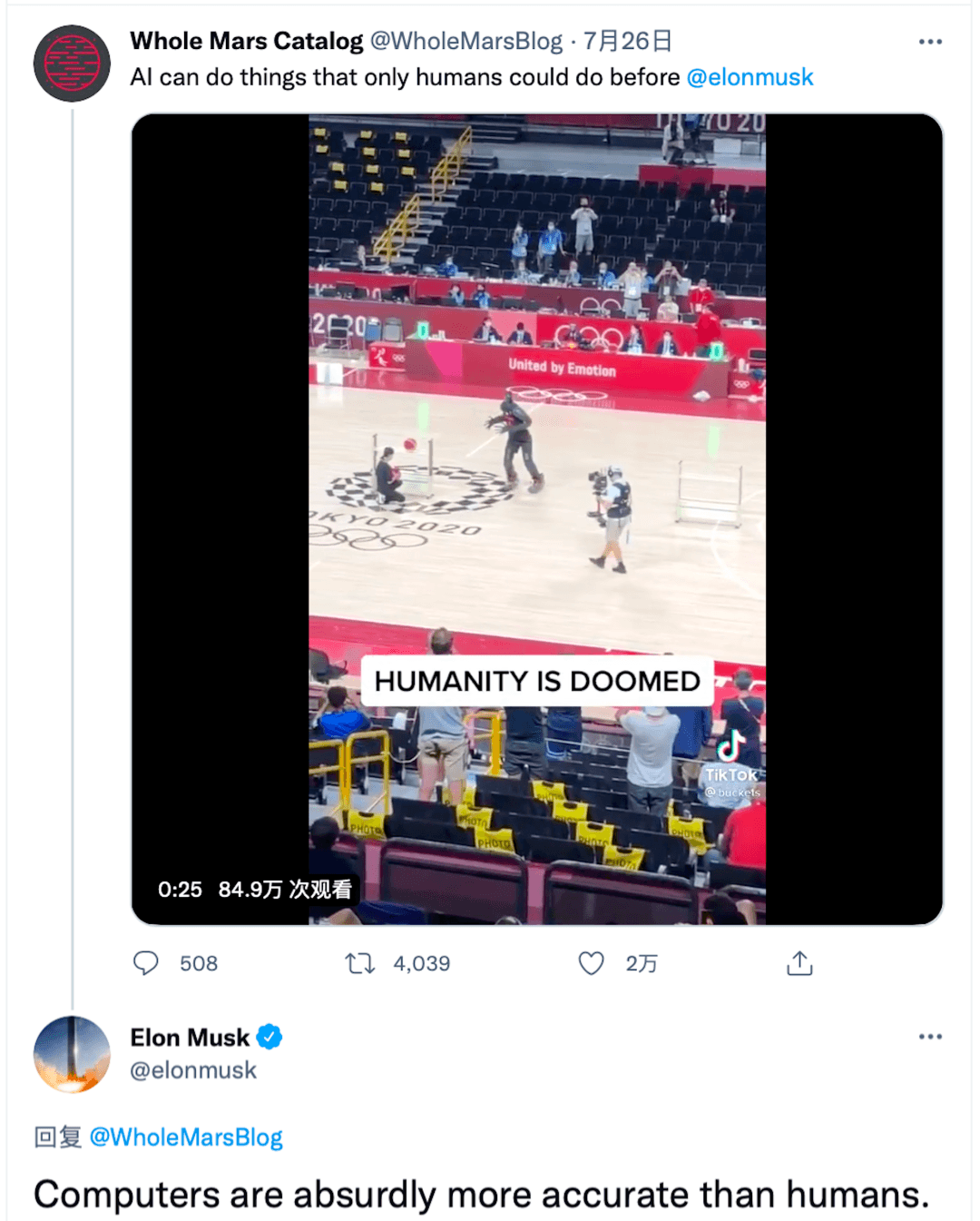This screenshot has height=1221, width=980.
Task: Retweet the Whole Mars Catalog post
Action: point(360,963)
